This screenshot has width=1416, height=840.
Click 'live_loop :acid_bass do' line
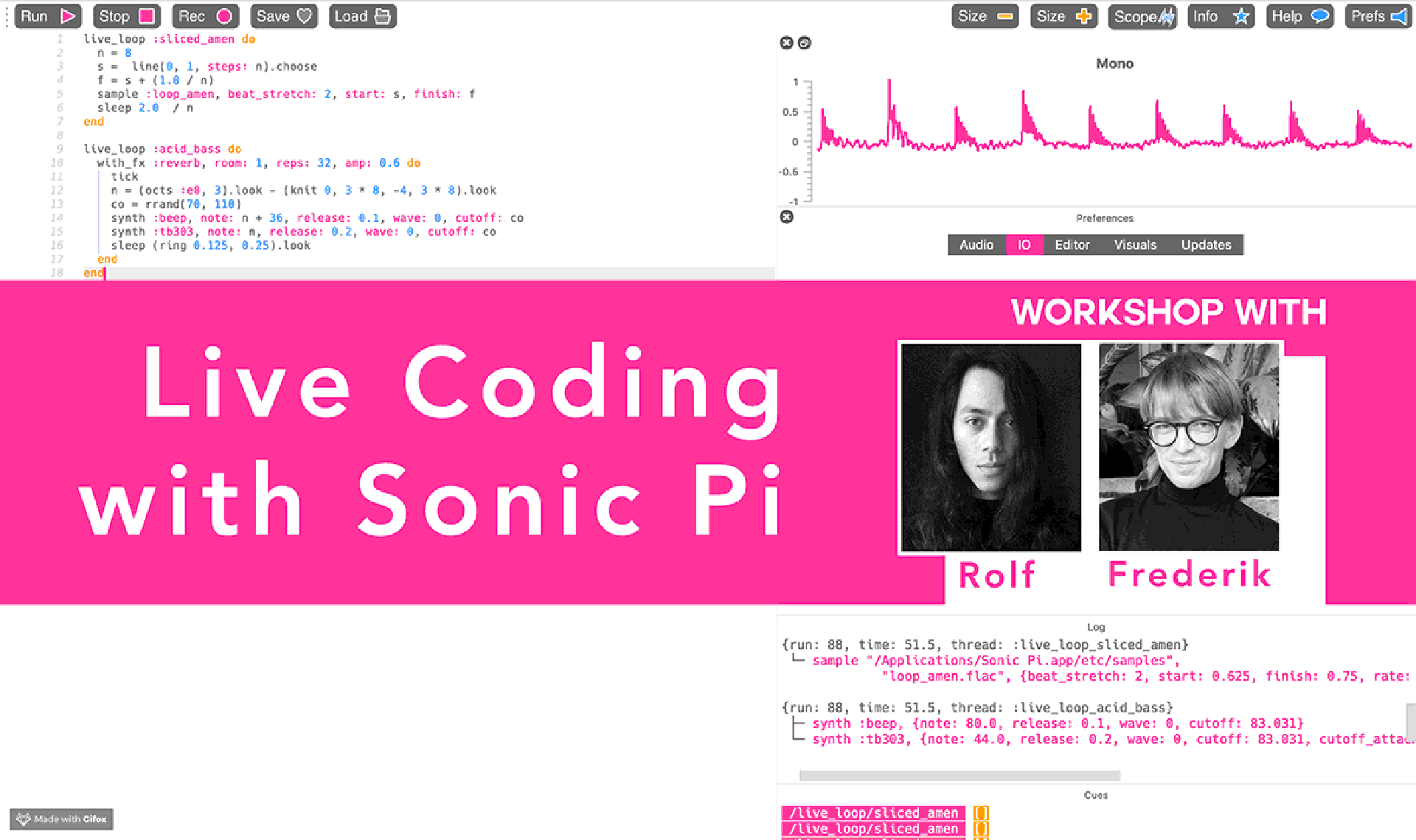(162, 149)
